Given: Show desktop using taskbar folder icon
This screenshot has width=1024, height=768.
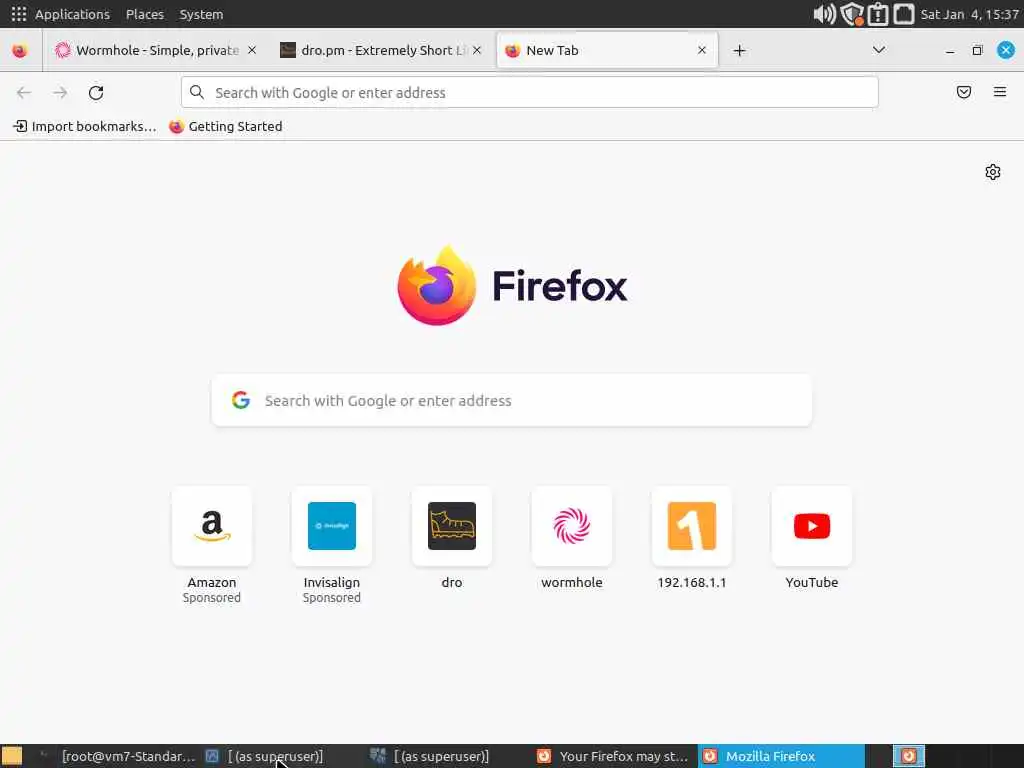Looking at the screenshot, I should [12, 756].
